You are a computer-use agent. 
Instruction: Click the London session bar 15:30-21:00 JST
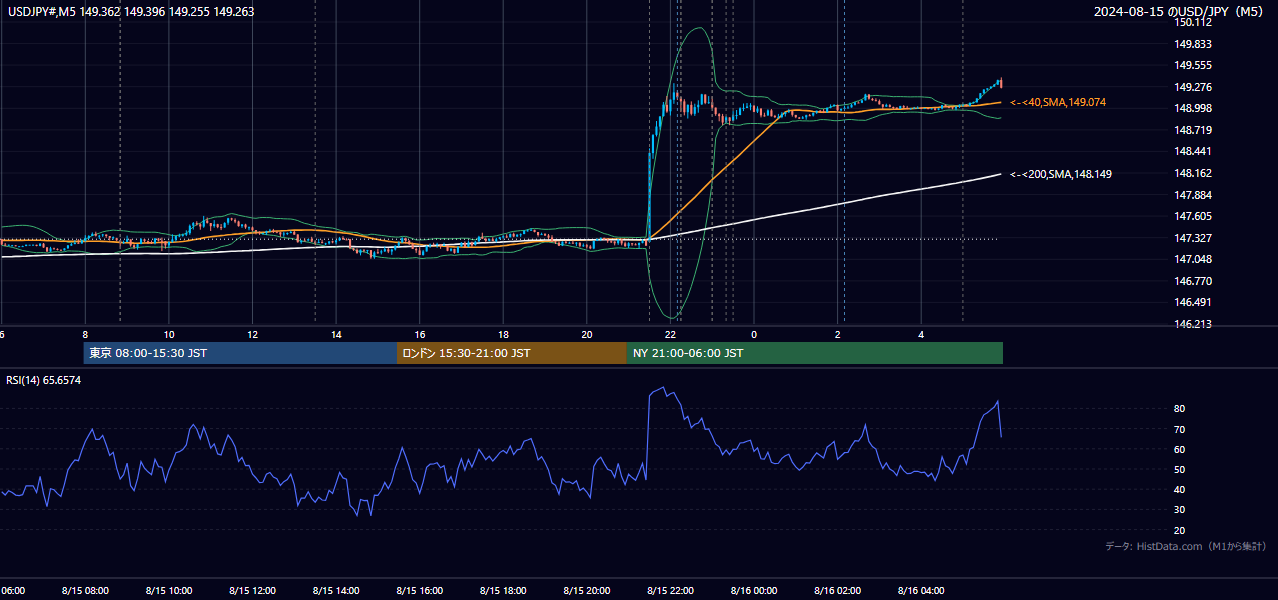[x=512, y=353]
